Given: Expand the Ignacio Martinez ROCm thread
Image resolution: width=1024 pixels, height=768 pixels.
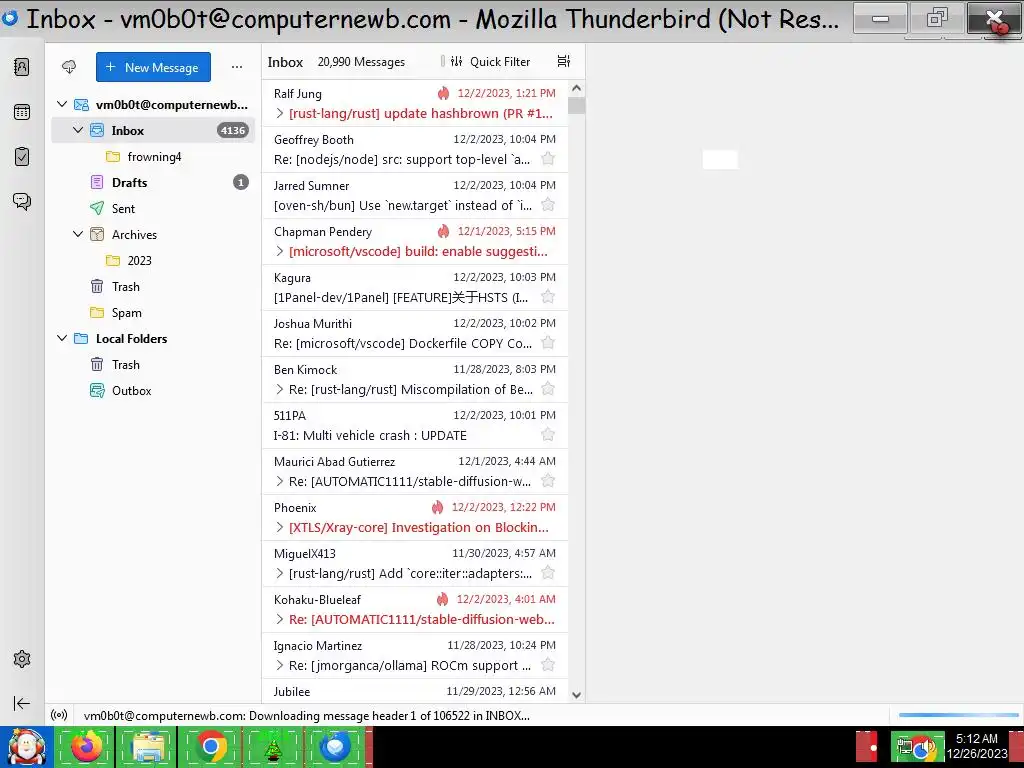Looking at the screenshot, I should pos(280,665).
